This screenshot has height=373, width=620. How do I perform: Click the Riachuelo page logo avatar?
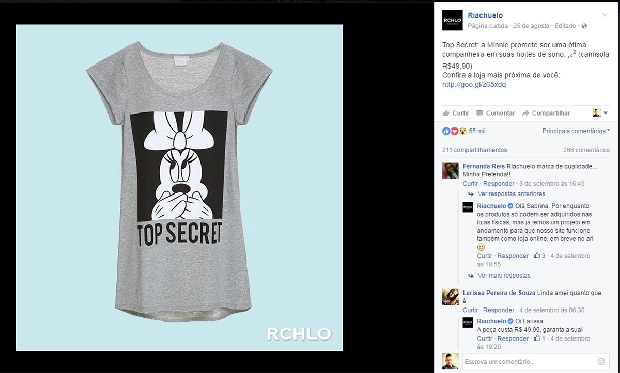pos(452,20)
